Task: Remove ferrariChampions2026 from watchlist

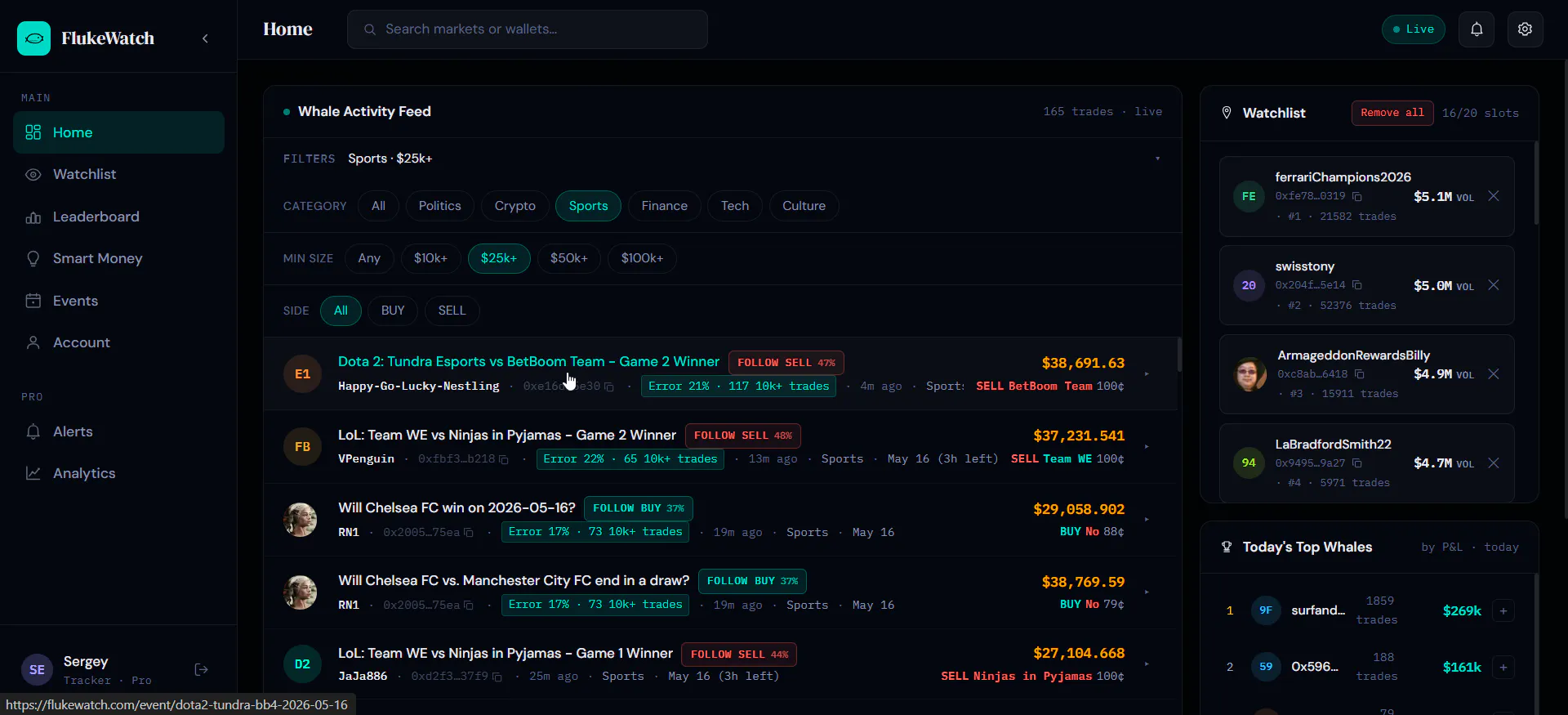Action: pyautogui.click(x=1494, y=196)
